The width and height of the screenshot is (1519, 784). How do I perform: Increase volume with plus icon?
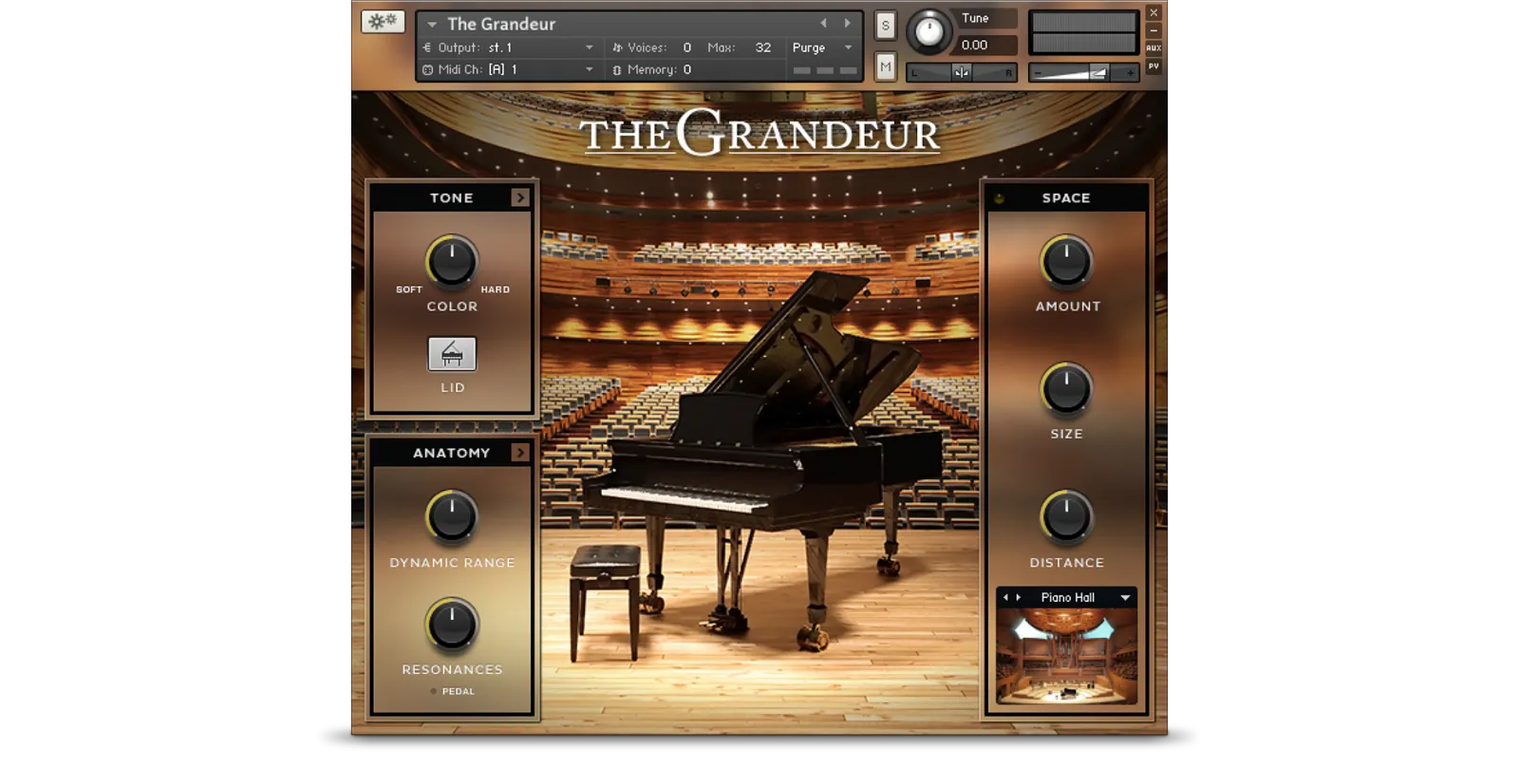tap(1130, 73)
